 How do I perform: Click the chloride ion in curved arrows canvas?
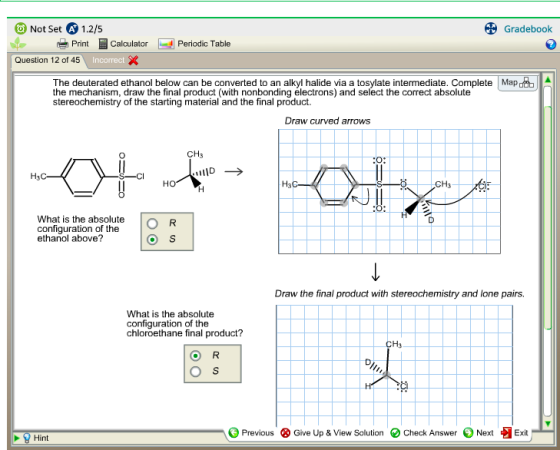[482, 186]
